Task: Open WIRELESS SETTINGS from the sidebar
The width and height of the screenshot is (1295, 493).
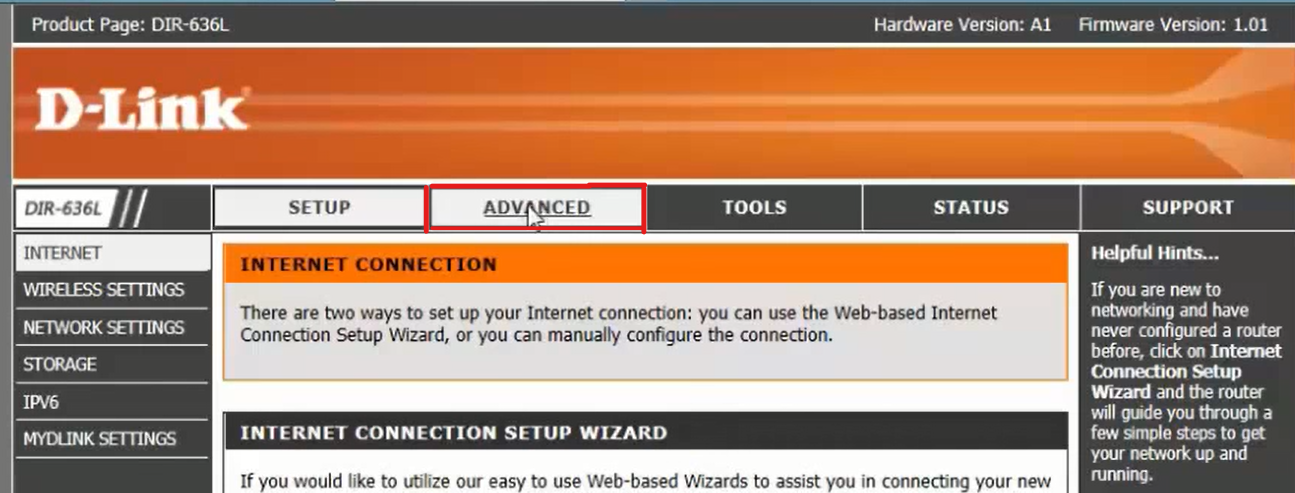Action: click(111, 290)
